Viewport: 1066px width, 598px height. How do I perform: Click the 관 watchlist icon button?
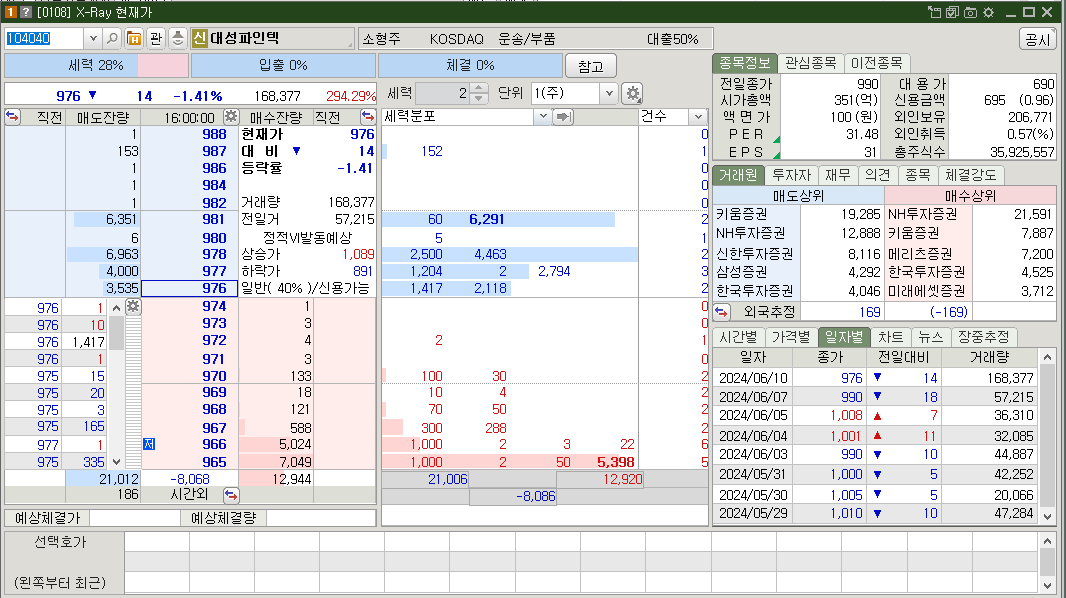(156, 38)
